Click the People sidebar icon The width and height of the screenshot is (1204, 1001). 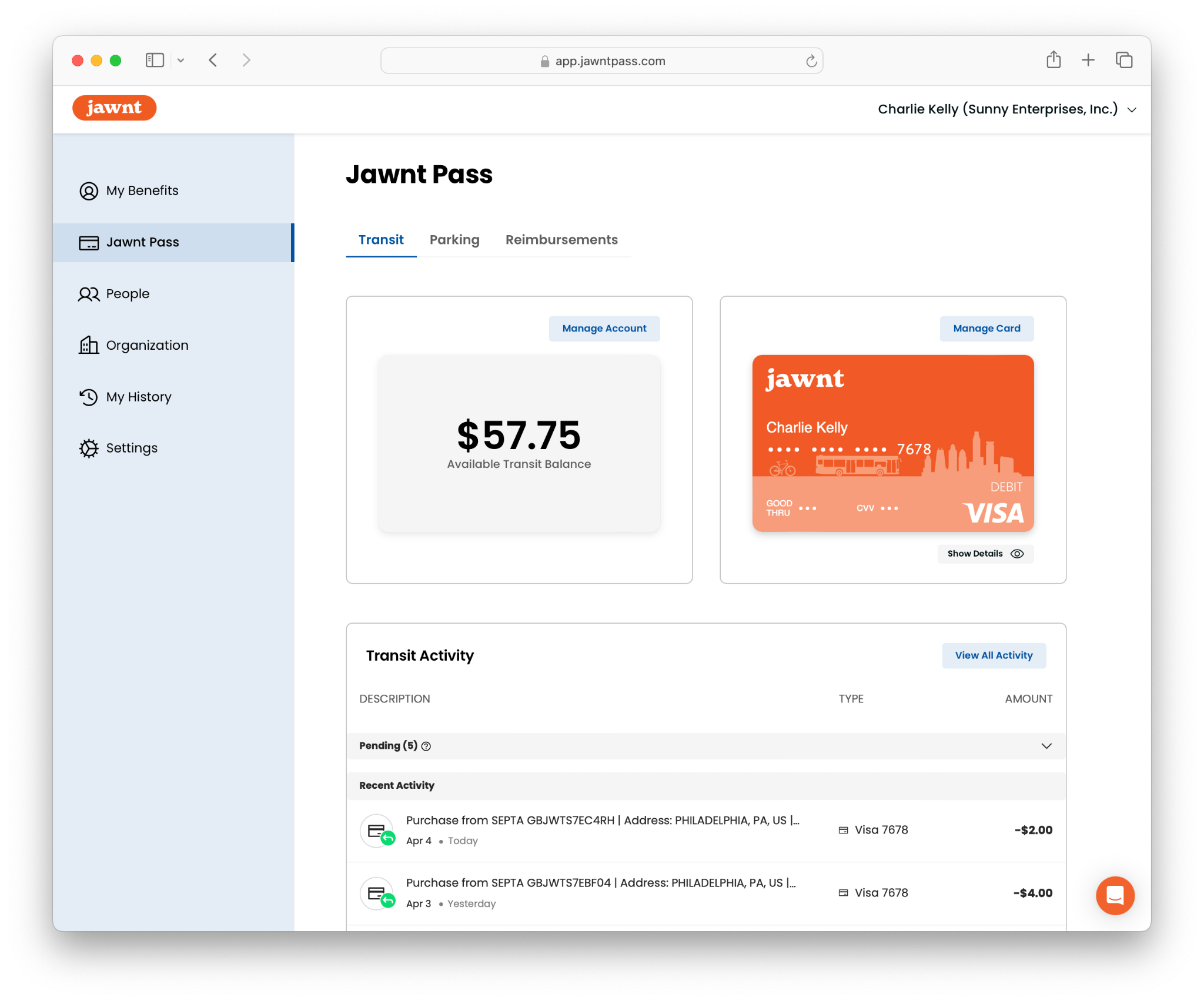pos(89,294)
